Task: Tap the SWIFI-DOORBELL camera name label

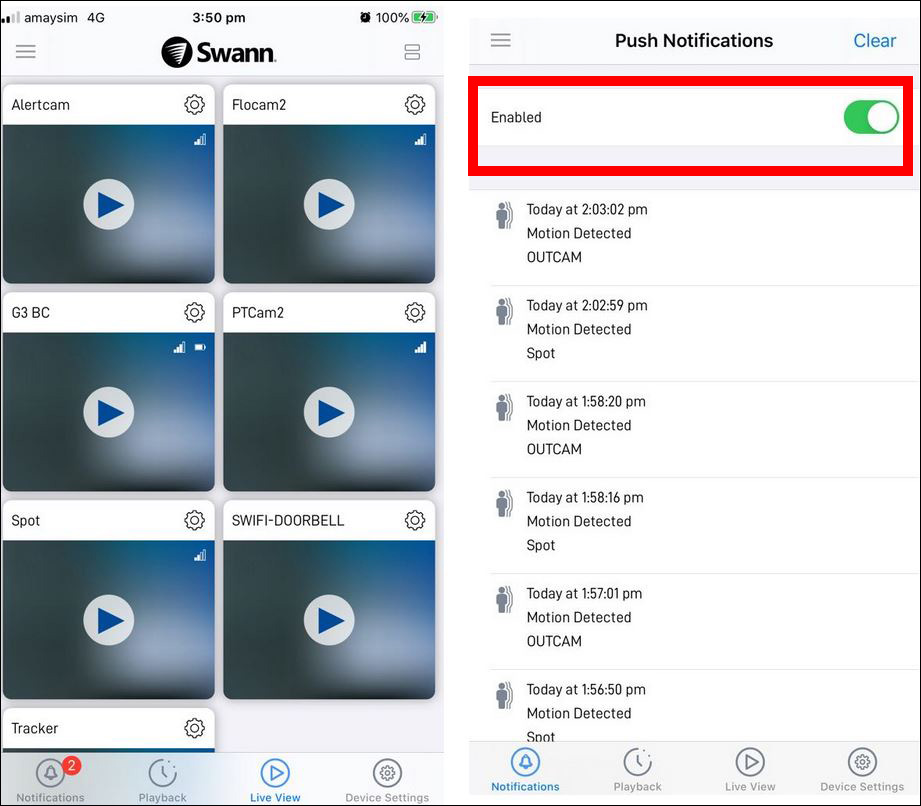Action: pyautogui.click(x=288, y=520)
